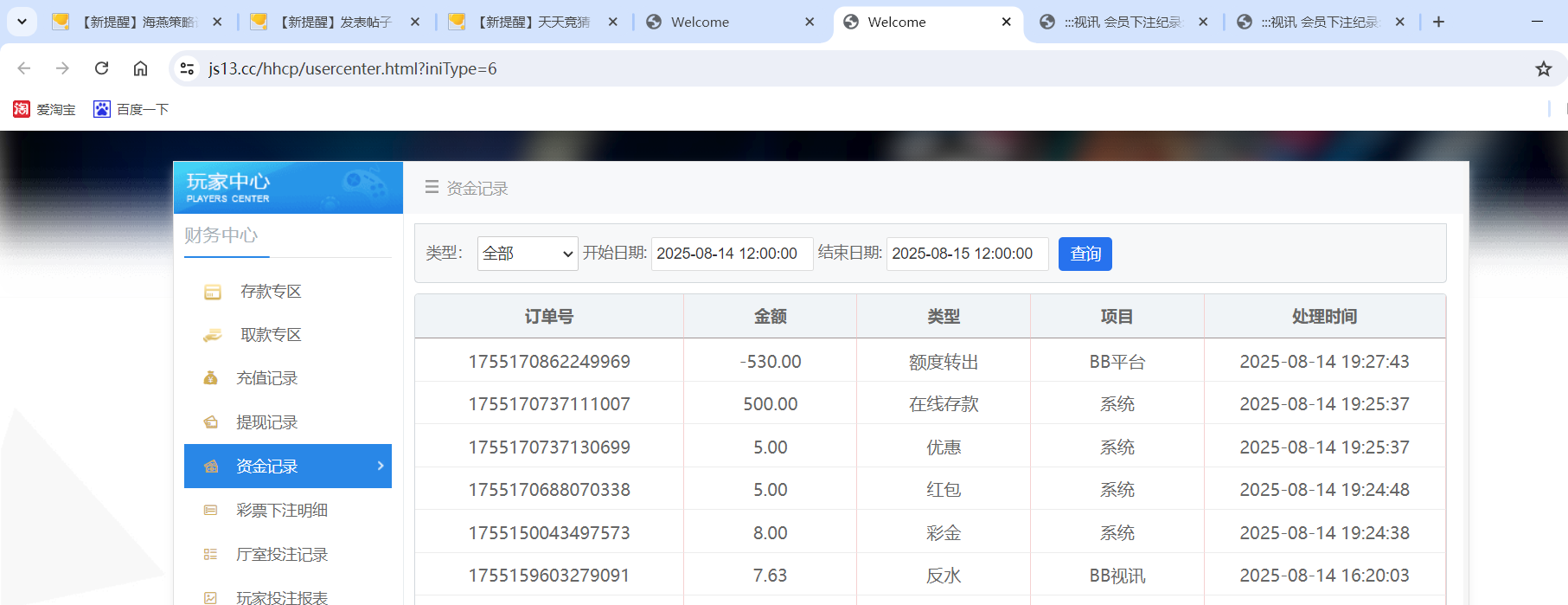Image resolution: width=1568 pixels, height=605 pixels.
Task: Open a new browser tab
Action: pyautogui.click(x=1438, y=23)
